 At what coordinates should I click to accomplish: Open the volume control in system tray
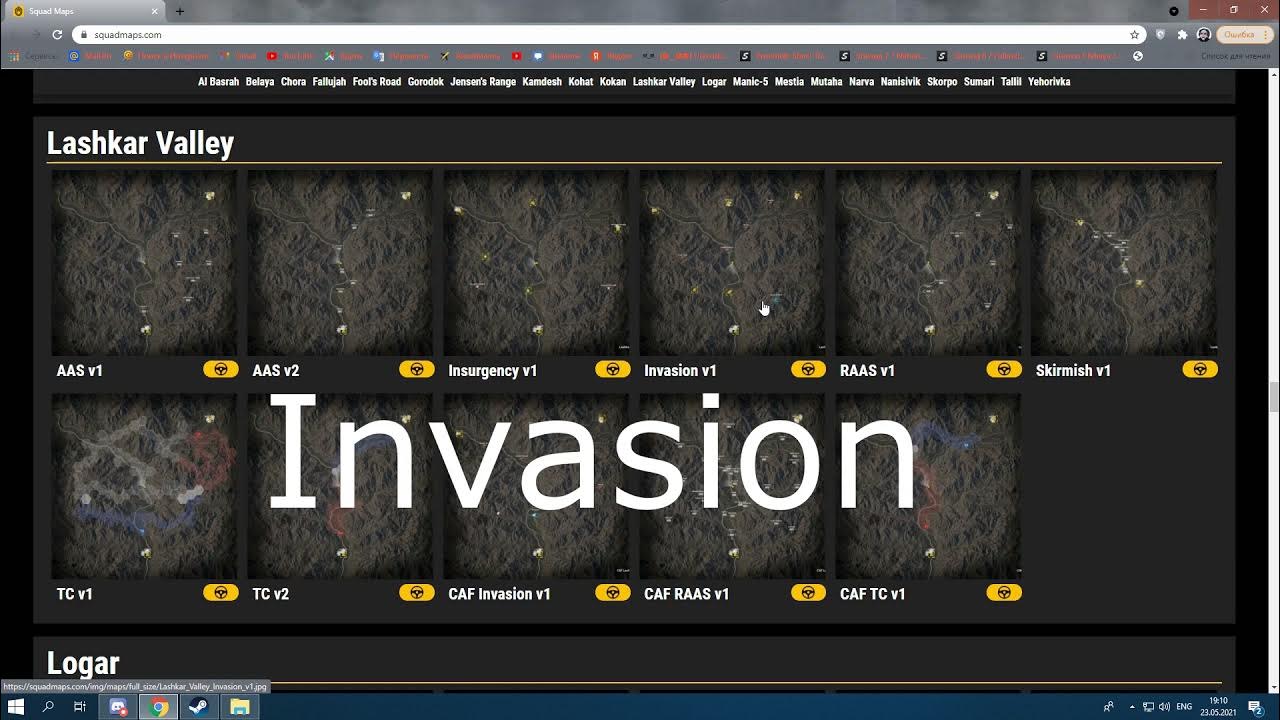point(1164,707)
